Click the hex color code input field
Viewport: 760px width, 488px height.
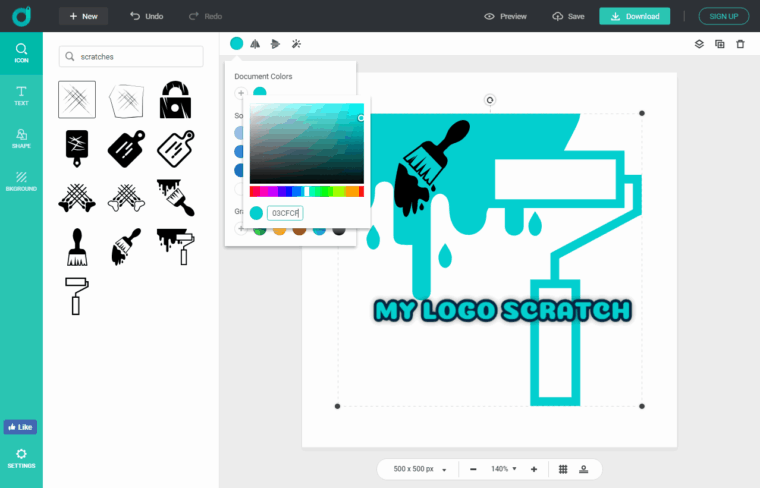click(285, 213)
